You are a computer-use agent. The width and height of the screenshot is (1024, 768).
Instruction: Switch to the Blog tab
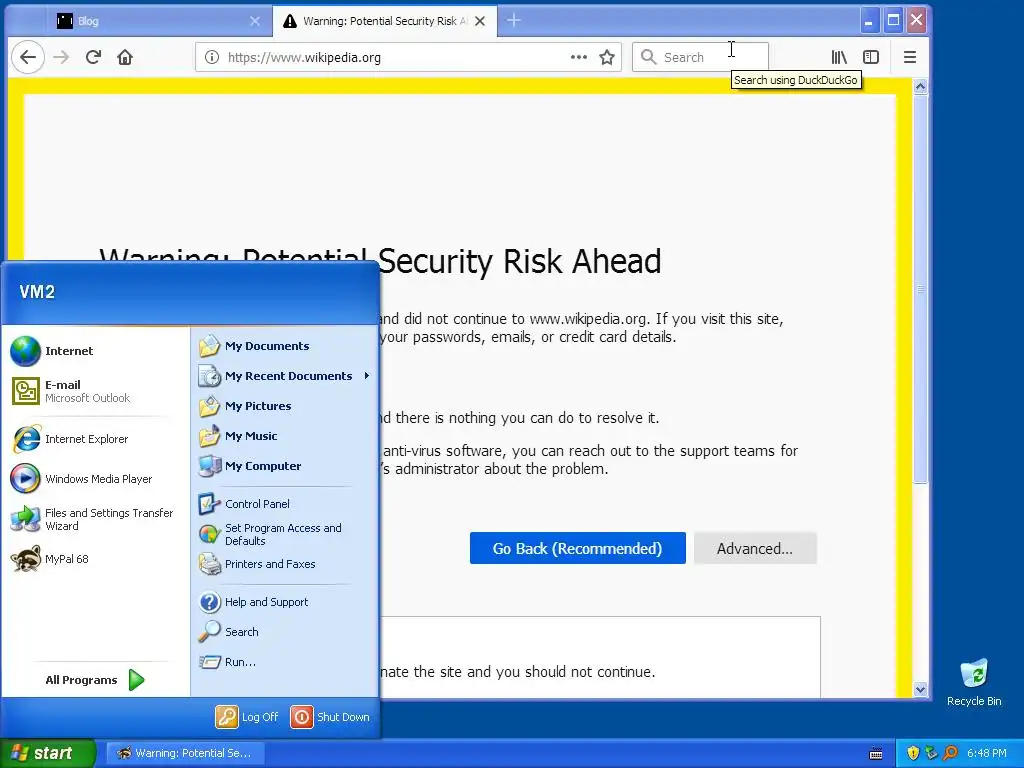pyautogui.click(x=157, y=21)
